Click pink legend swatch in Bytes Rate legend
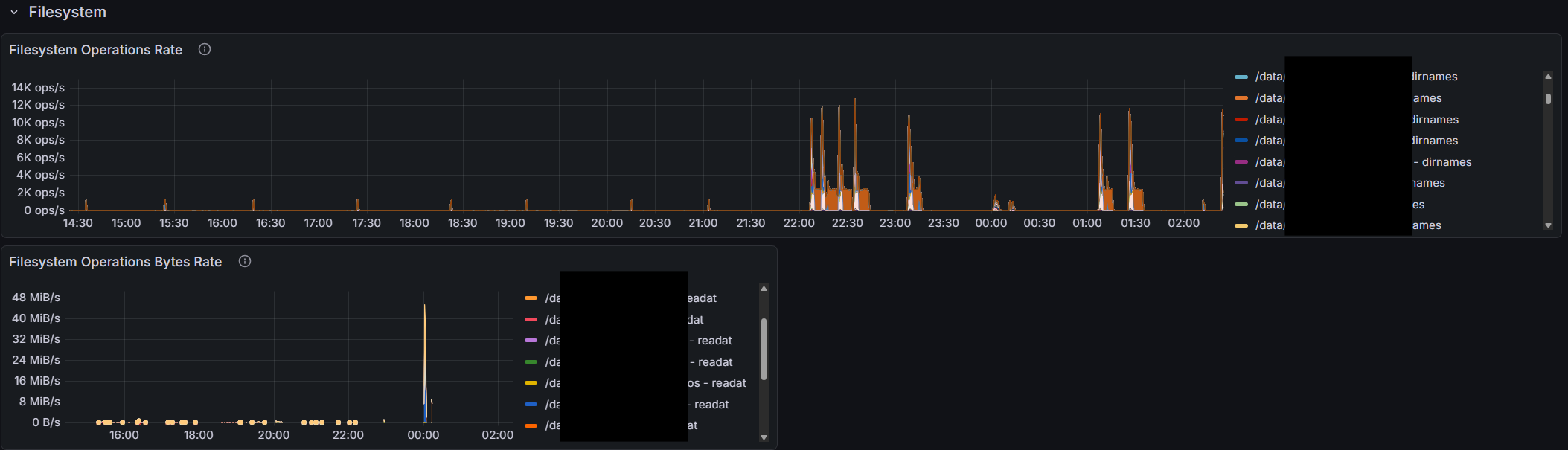Screen dimensions: 1568x450 pyautogui.click(x=531, y=319)
